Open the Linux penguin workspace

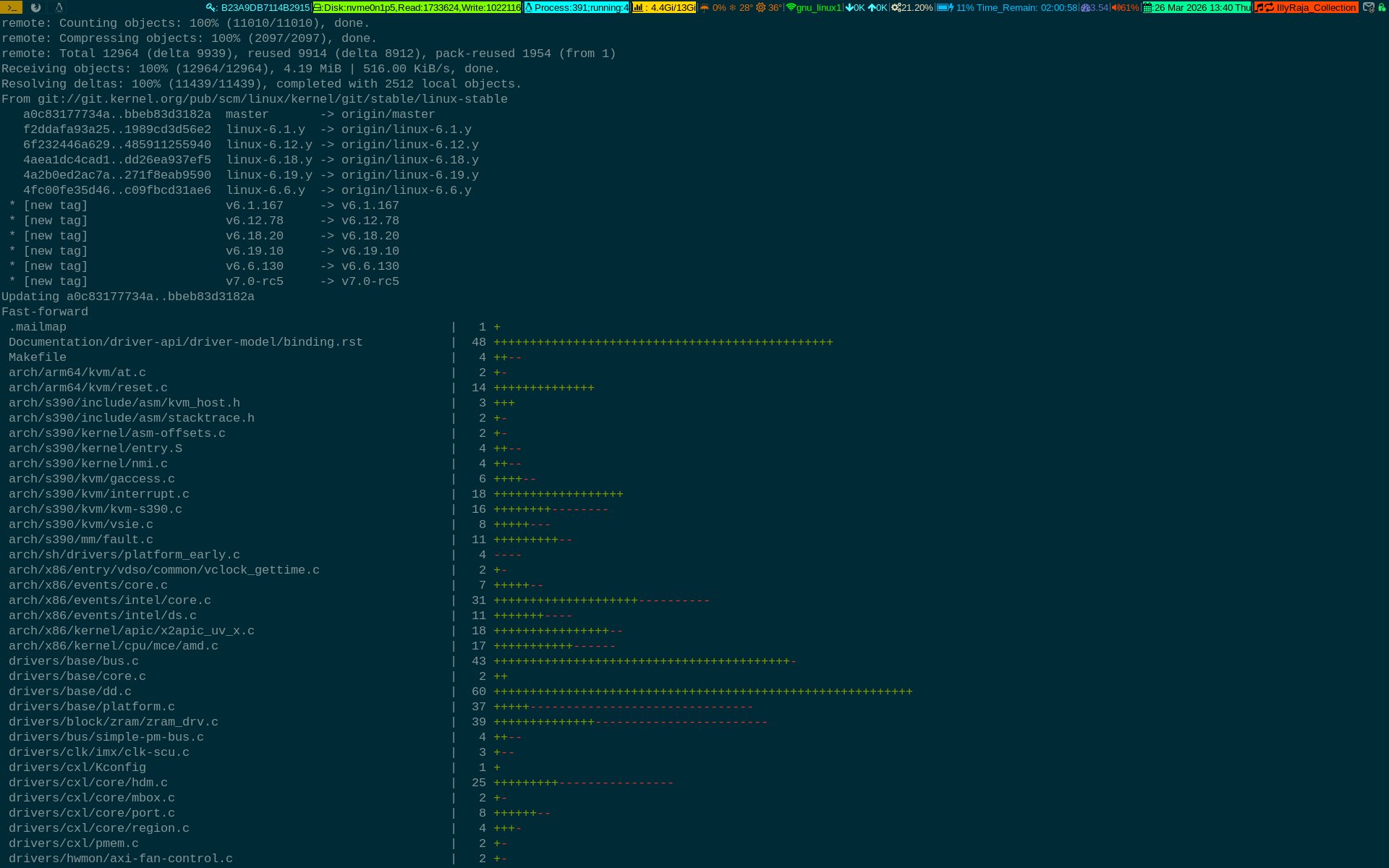59,7
